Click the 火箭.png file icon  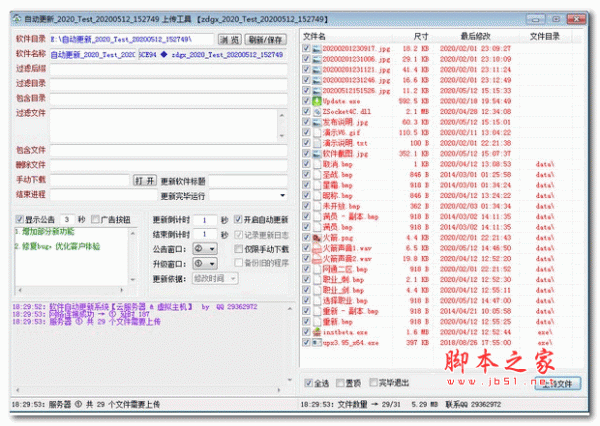point(316,238)
